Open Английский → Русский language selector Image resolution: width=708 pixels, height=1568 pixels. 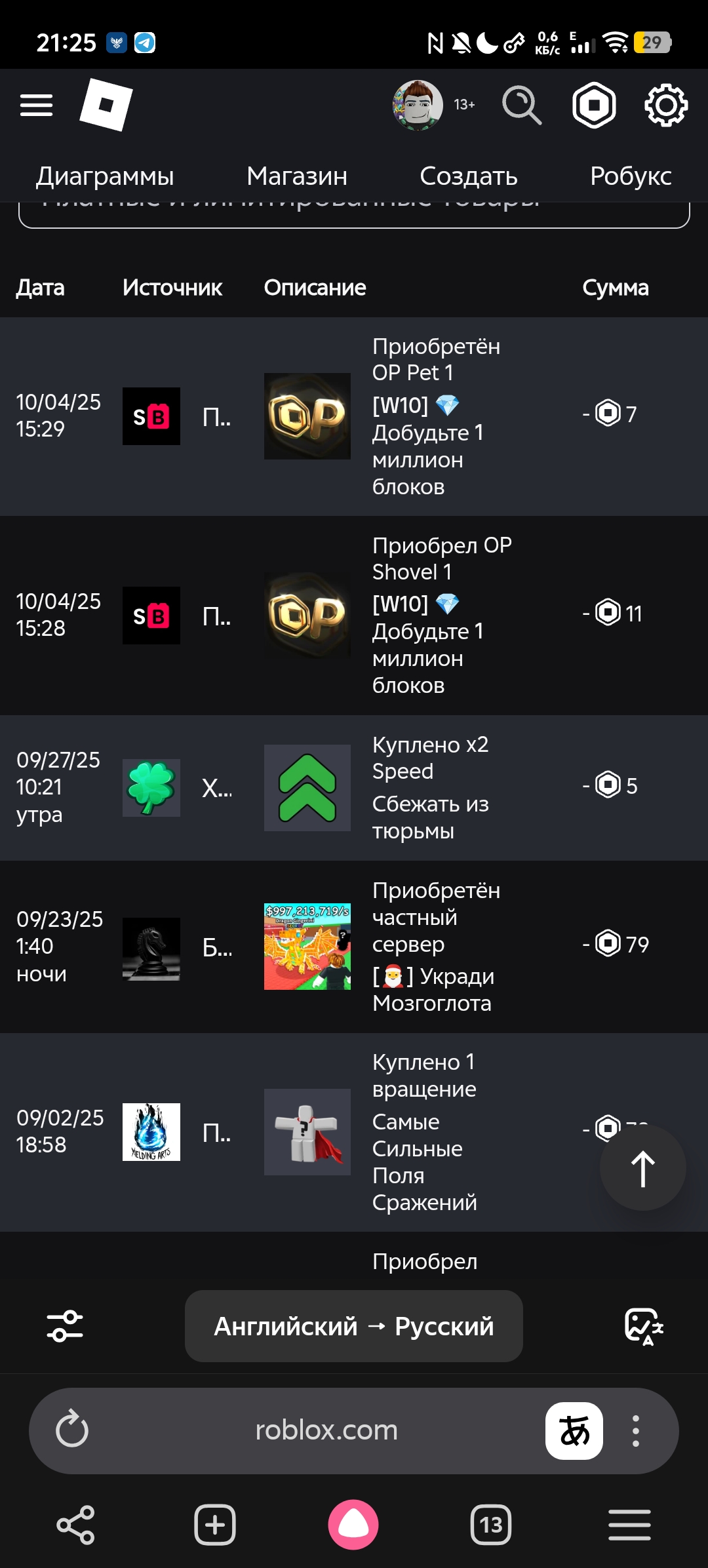[354, 1326]
